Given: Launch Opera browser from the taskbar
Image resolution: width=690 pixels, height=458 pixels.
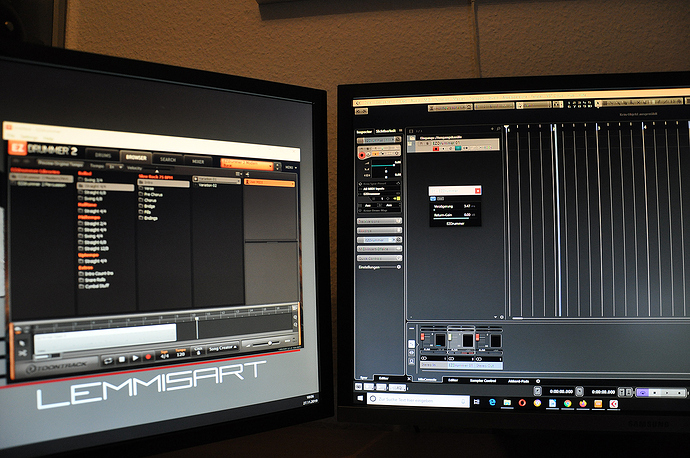Looking at the screenshot, I should click(522, 403).
